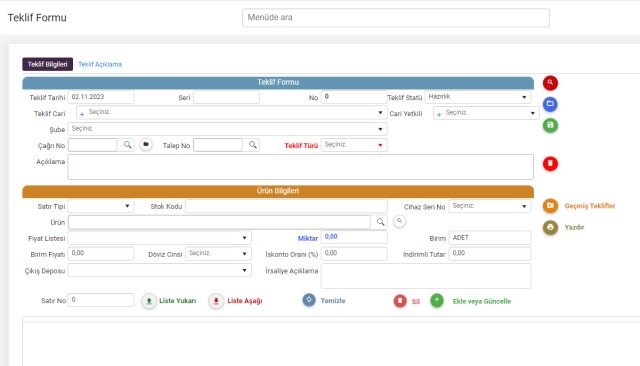The image size is (640, 366).
Task: Click the İrsaliye Açıklama text area
Action: pyautogui.click(x=426, y=276)
